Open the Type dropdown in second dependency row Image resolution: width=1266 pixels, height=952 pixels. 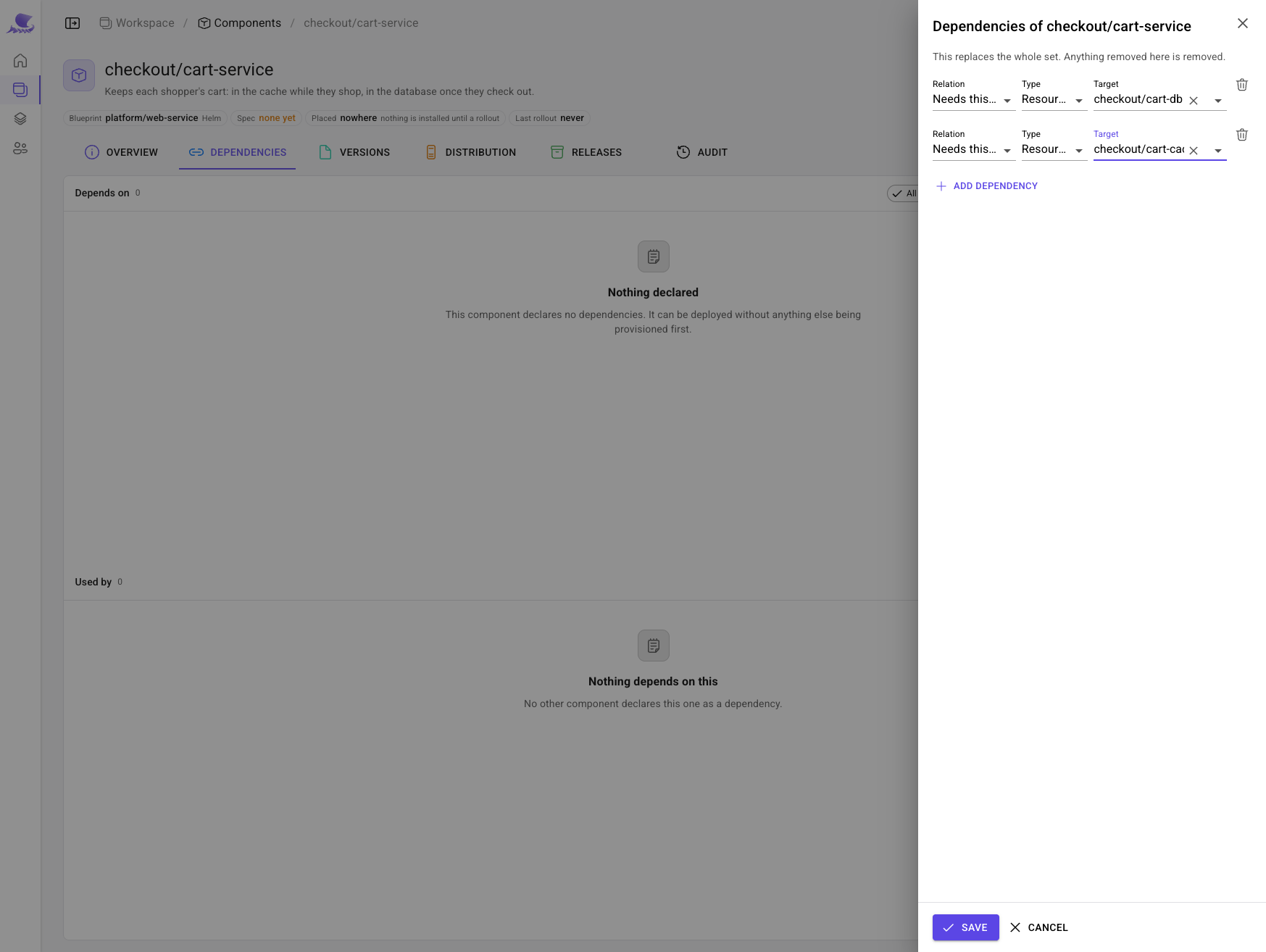coord(1054,150)
